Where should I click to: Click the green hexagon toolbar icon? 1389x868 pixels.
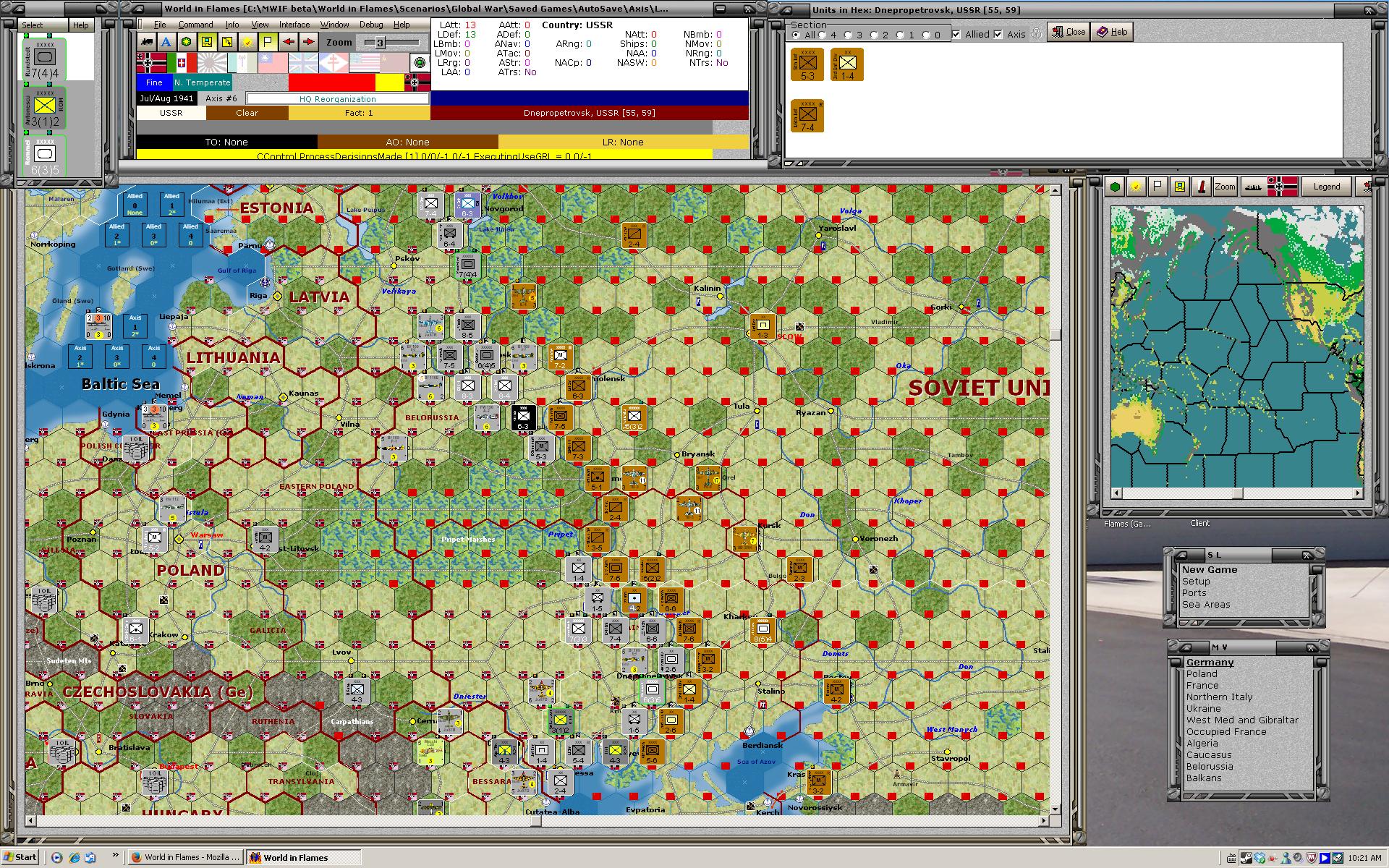point(187,42)
